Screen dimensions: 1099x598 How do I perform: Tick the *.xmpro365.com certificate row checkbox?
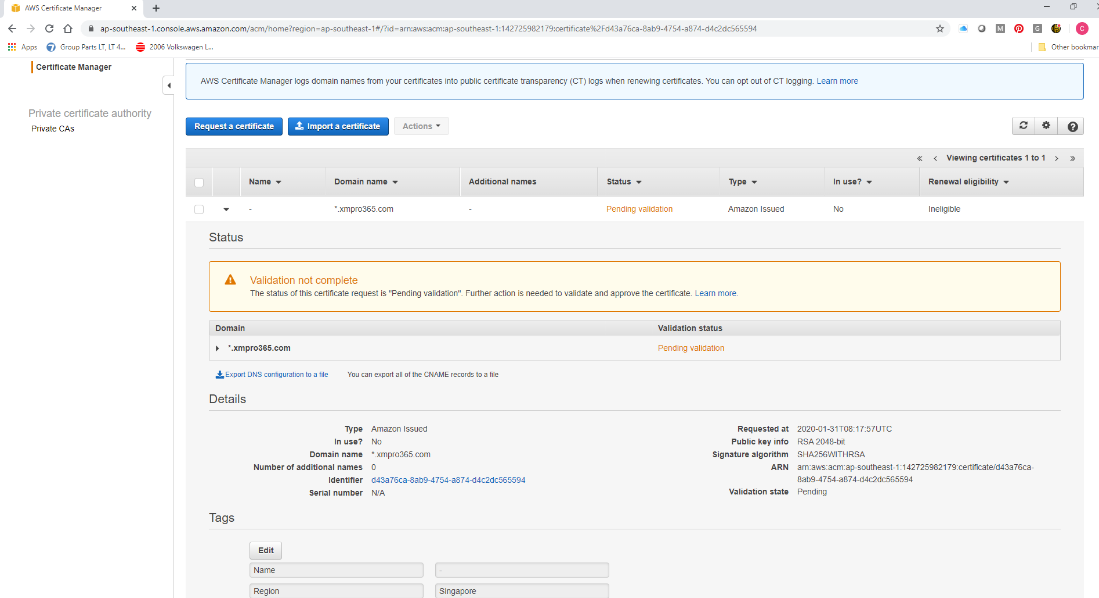tap(199, 209)
